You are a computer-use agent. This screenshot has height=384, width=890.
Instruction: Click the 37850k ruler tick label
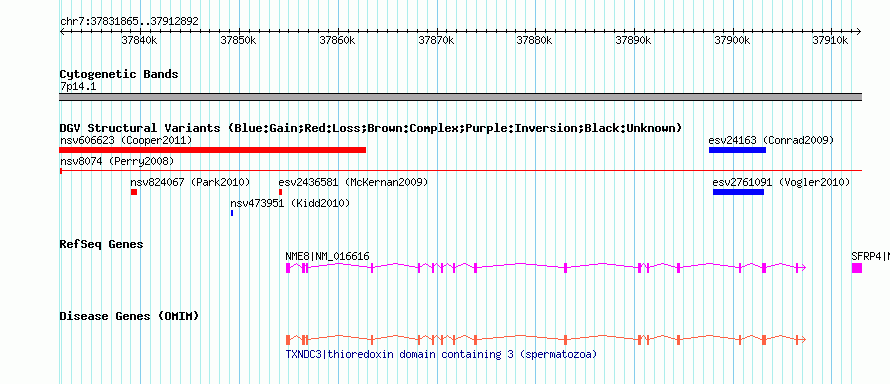tap(238, 40)
